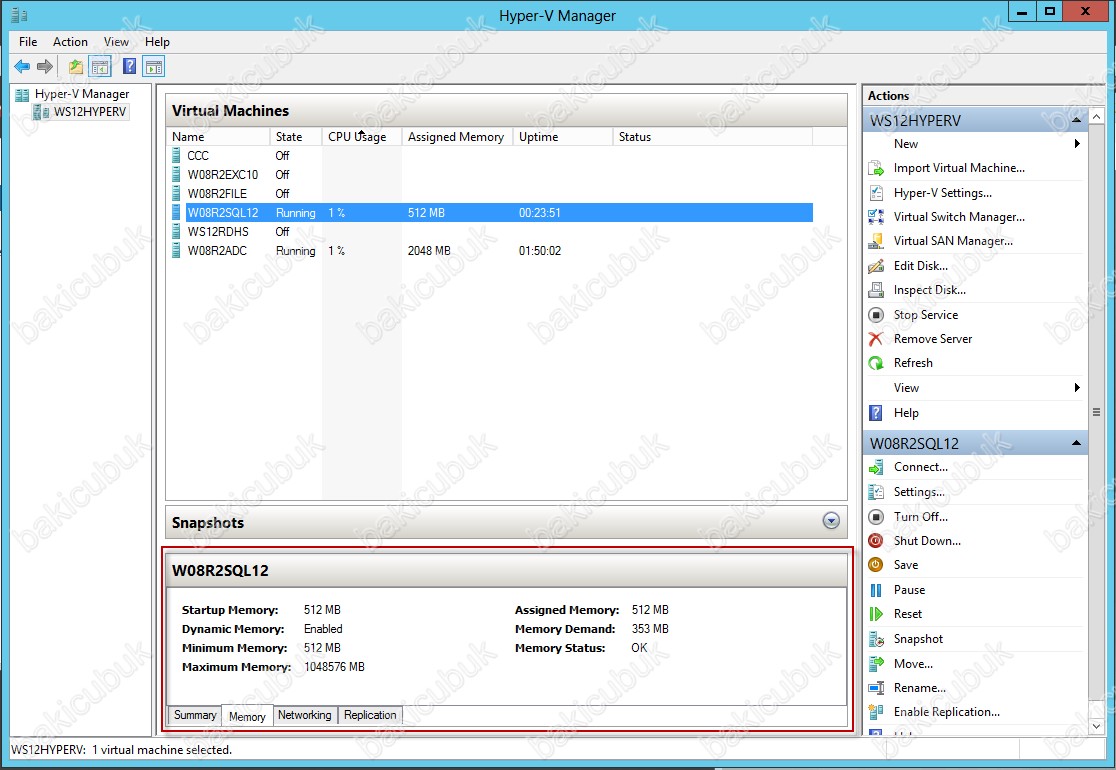Click the Move icon in Actions

(876, 664)
